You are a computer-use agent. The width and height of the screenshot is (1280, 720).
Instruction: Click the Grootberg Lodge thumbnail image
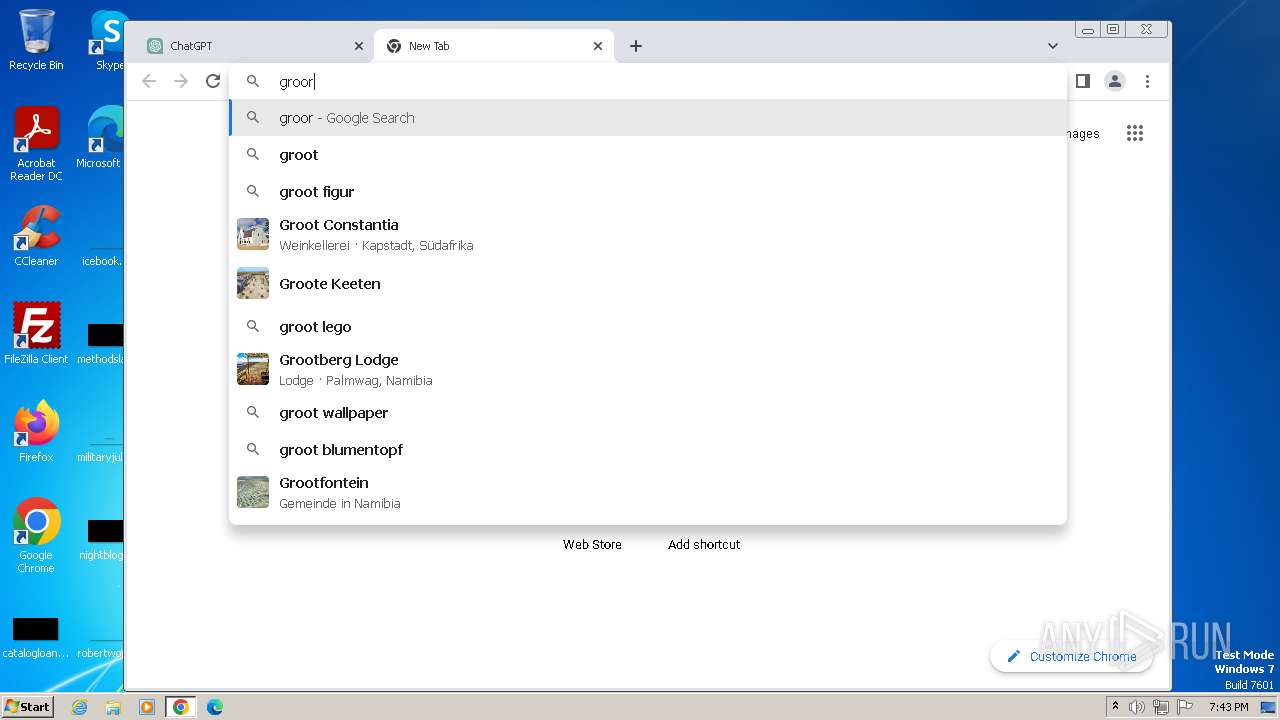253,369
